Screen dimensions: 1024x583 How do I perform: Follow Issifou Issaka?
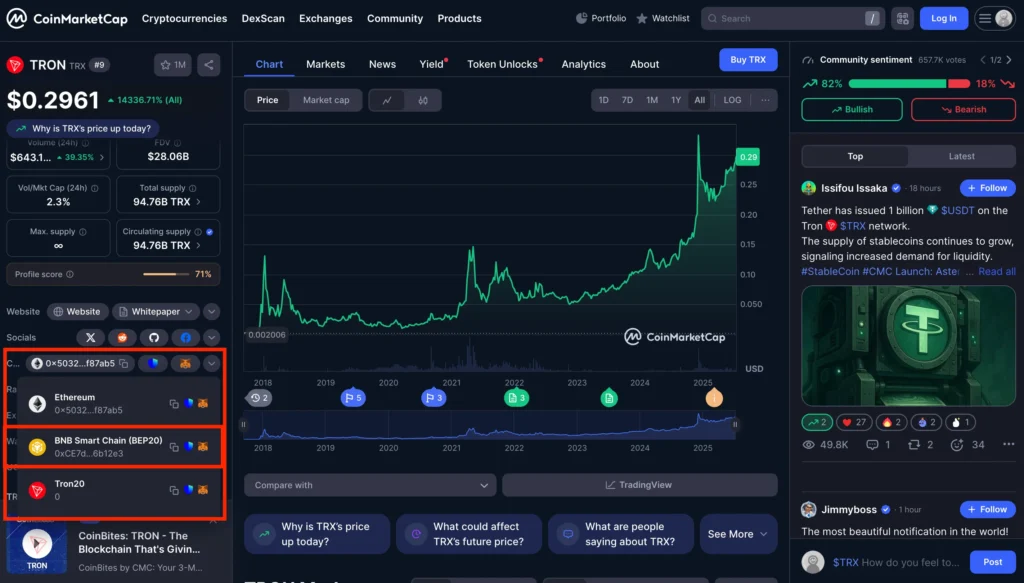[987, 188]
